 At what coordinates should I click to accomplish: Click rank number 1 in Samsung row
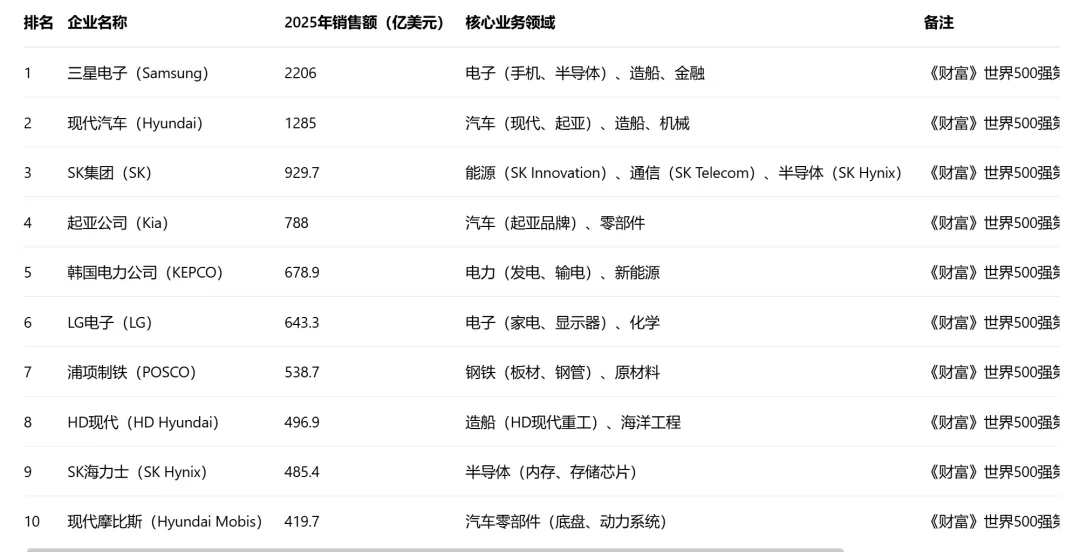pyautogui.click(x=28, y=73)
